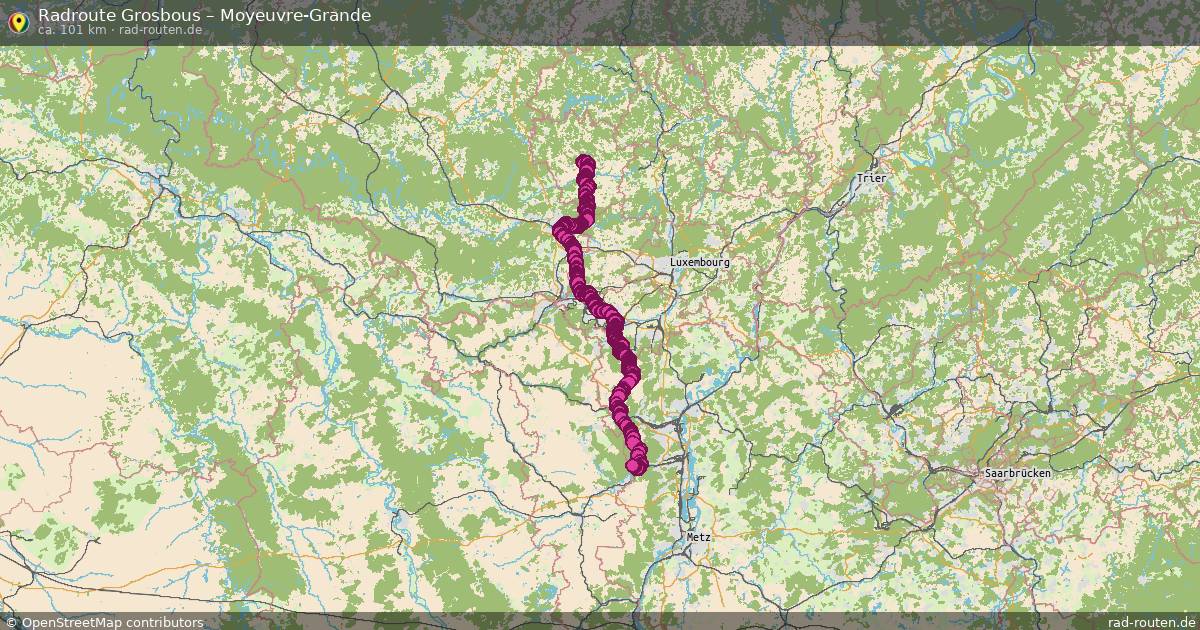Select the Metz city label
Viewport: 1200px width, 630px height.
[700, 537]
